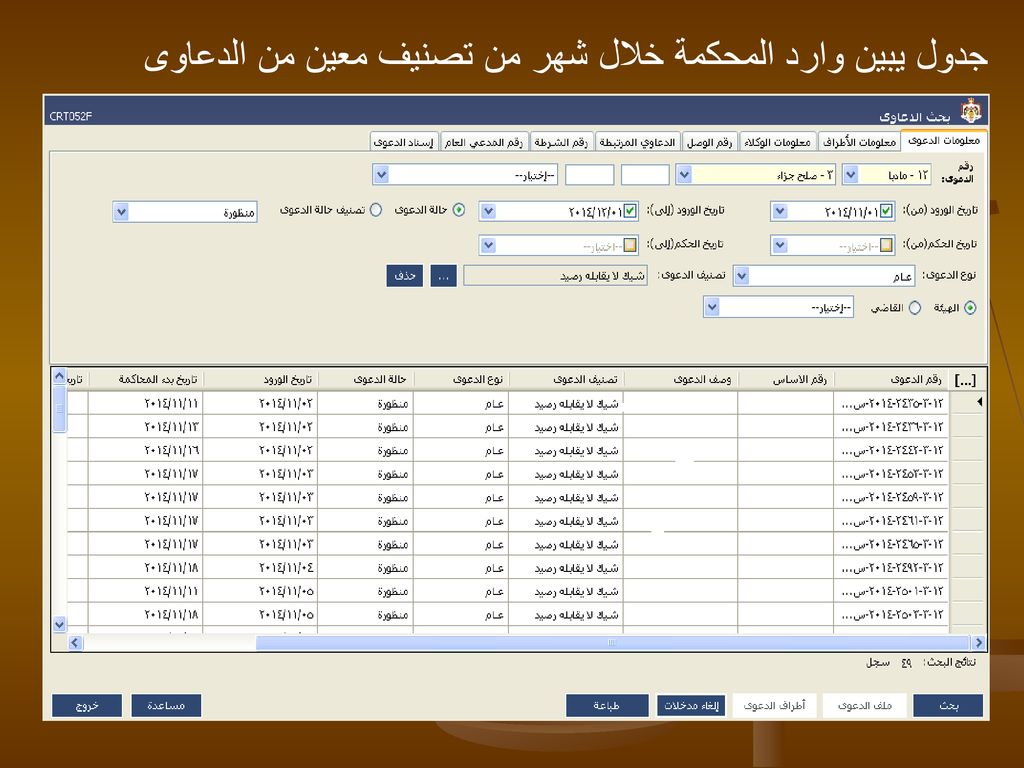The height and width of the screenshot is (768, 1024).
Task: Click the طباعة print button
Action: coord(607,705)
